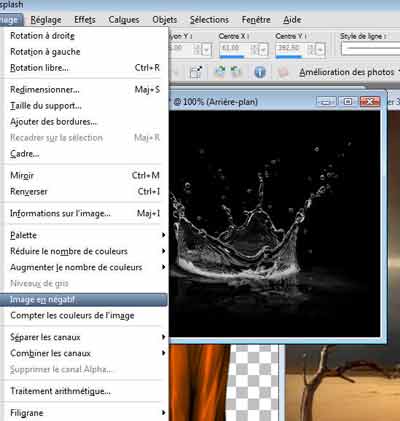Choose Rotation à droite
Screen dimensions: 400x421
coord(84,36)
